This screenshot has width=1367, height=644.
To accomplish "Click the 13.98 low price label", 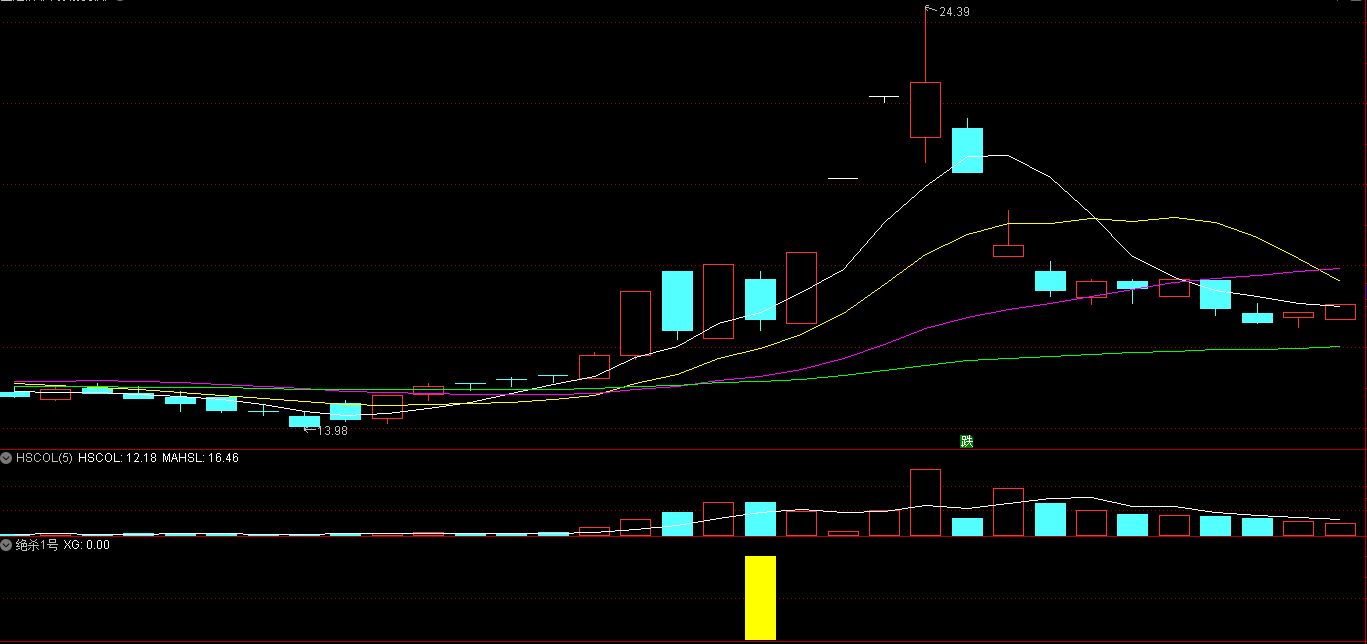I will point(331,431).
